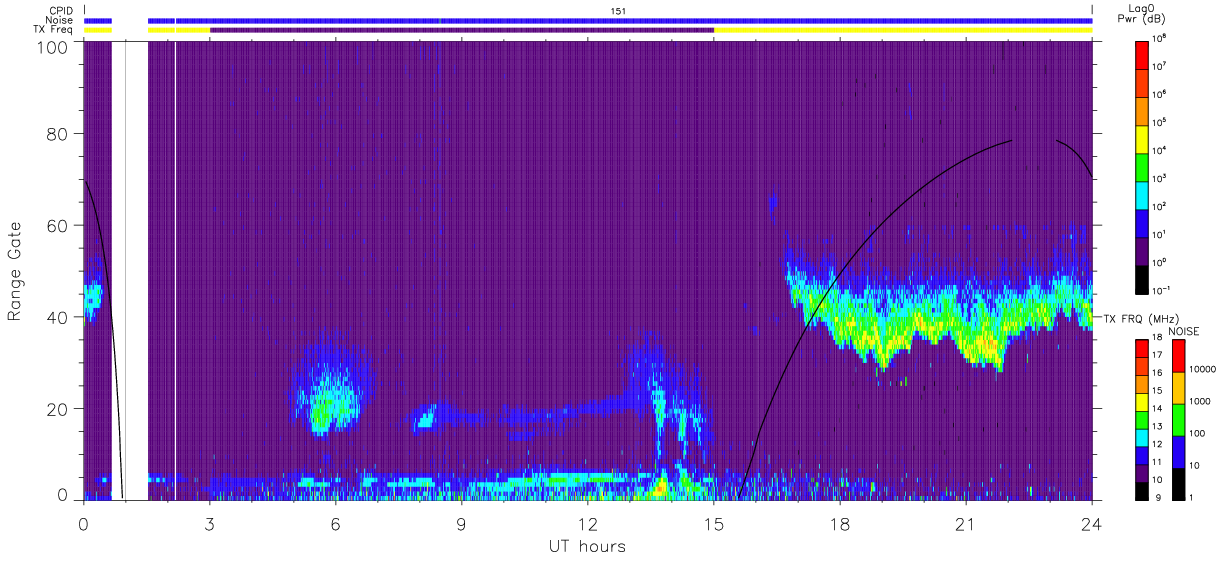
Task: Click the 'UT hours' x-axis title
Action: click(x=586, y=547)
